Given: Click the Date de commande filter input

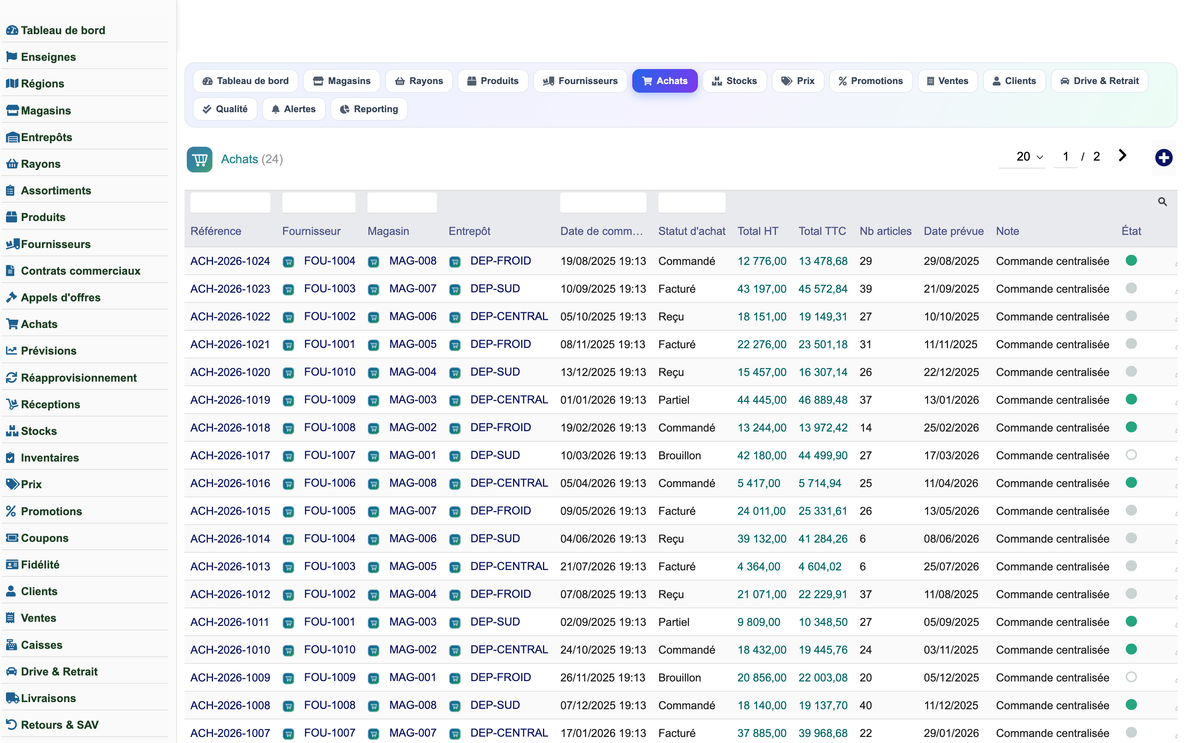Looking at the screenshot, I should click(603, 202).
